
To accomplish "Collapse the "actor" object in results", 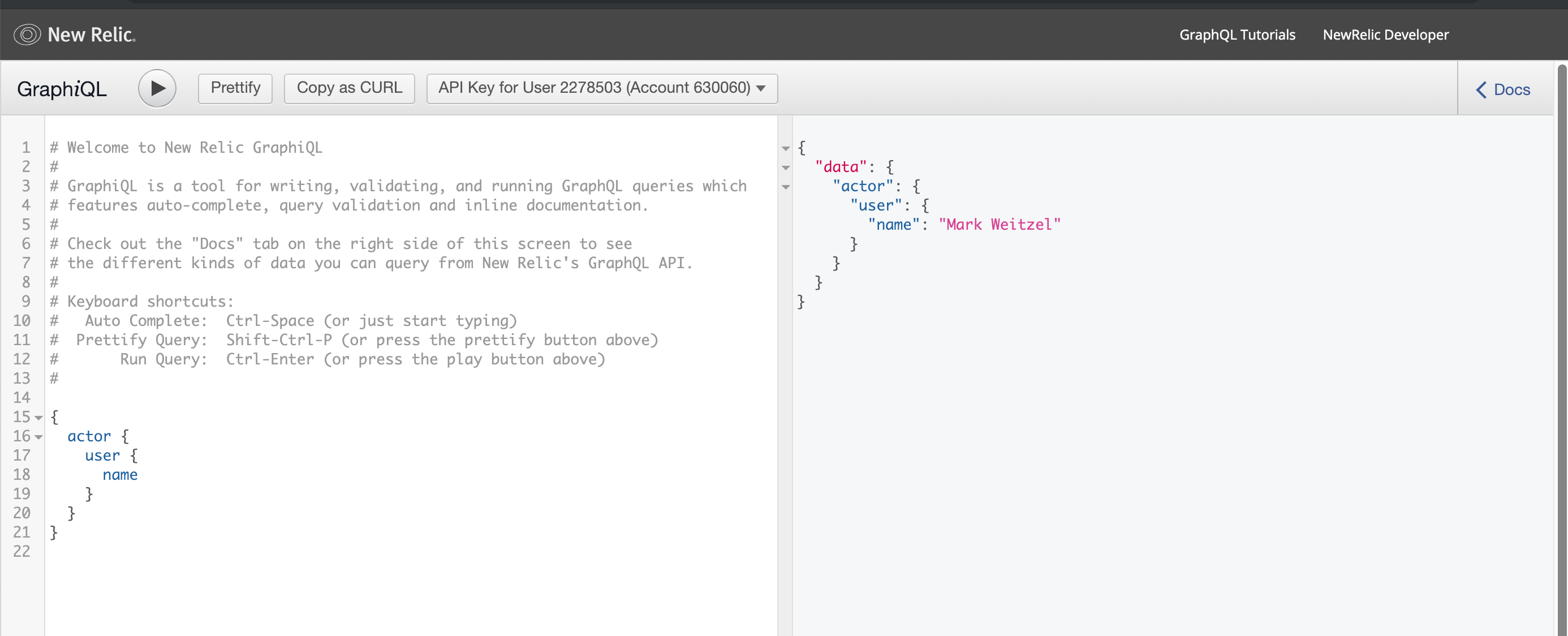I will tap(785, 187).
